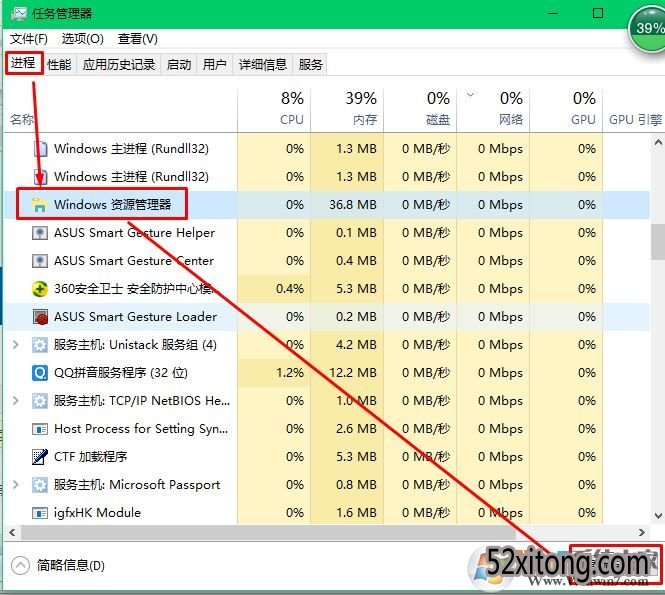
Task: Switch to the 应用历史记录 tab
Action: coord(119,64)
